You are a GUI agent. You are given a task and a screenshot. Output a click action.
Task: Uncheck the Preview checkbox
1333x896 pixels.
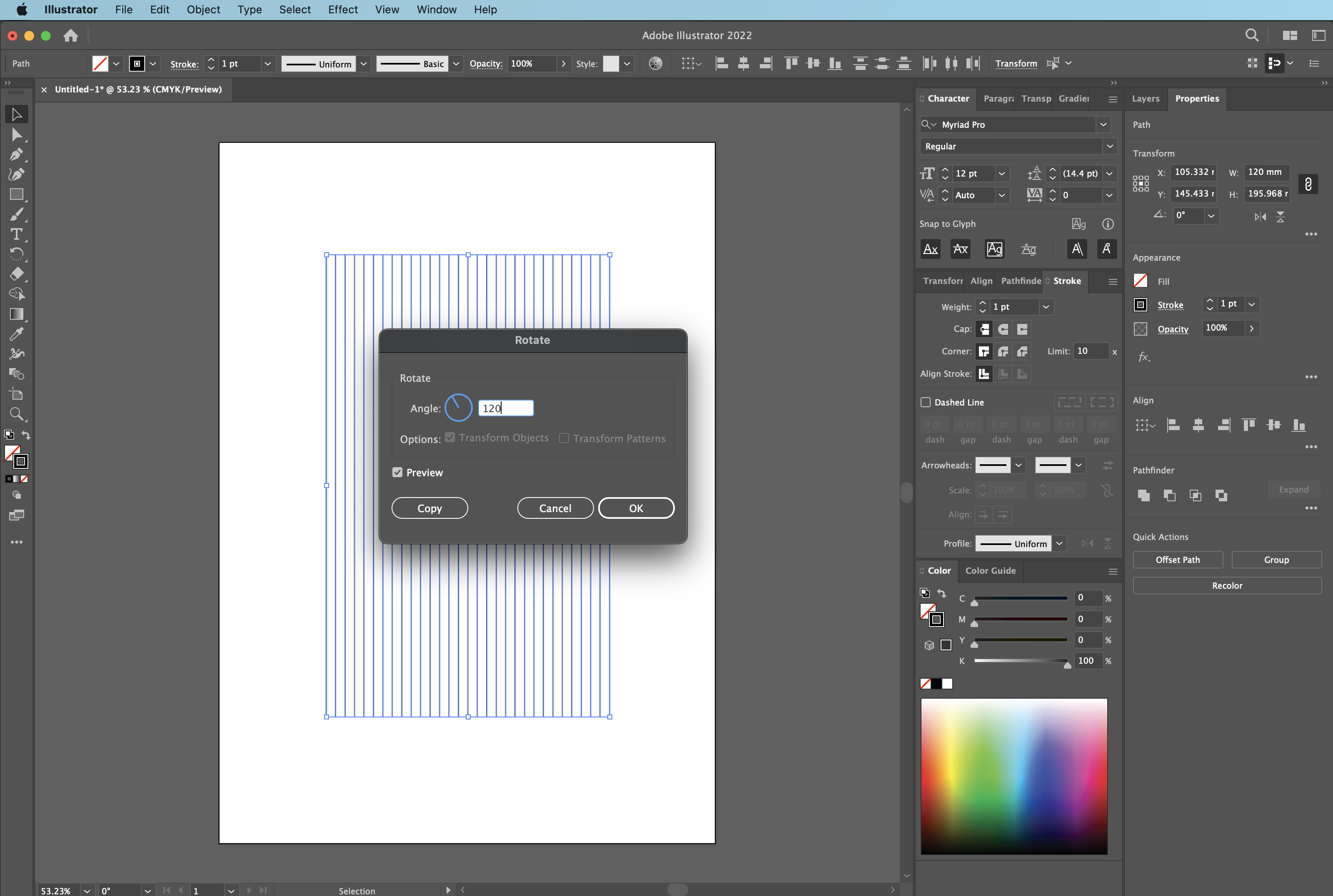click(397, 473)
